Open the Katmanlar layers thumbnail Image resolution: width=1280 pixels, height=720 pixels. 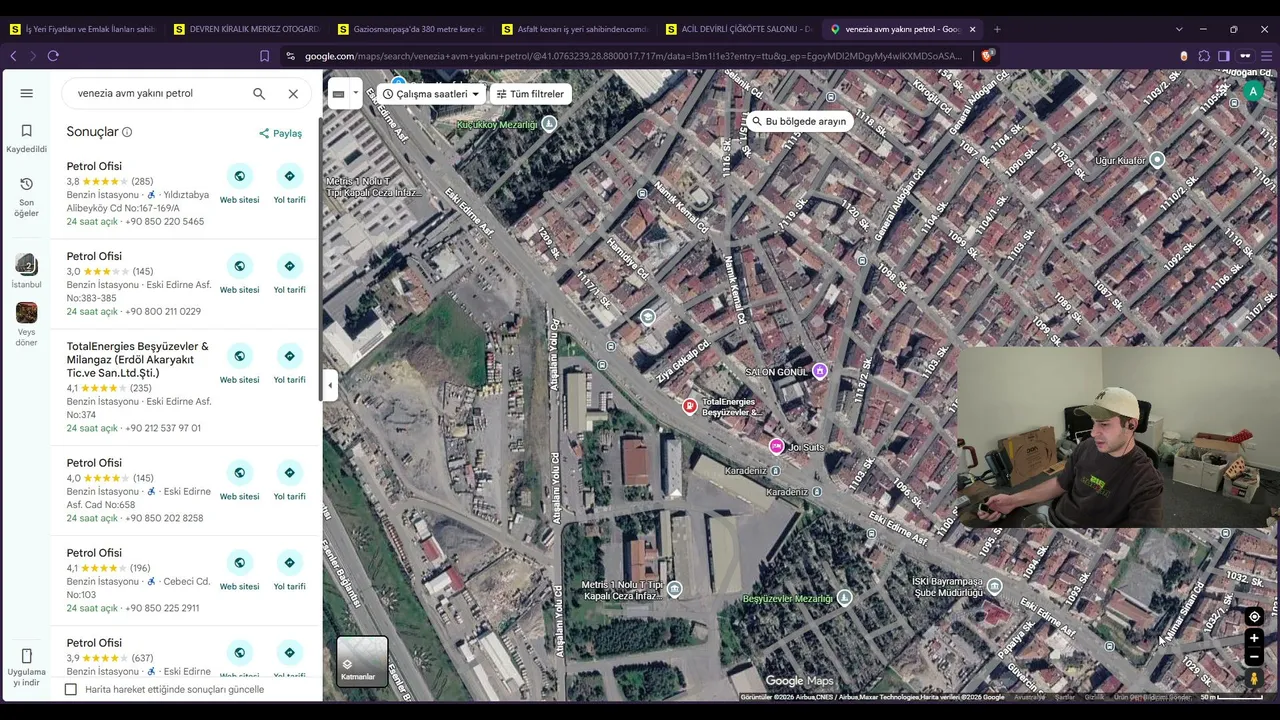pos(362,661)
